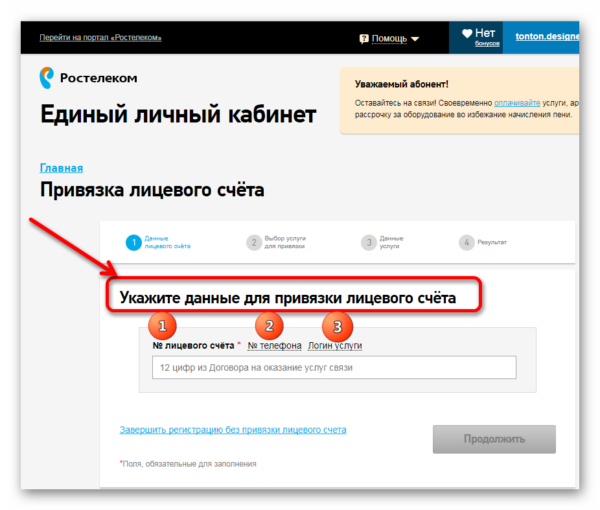
Task: Click the Данные лицевого счёта step label
Action: [x=167, y=242]
